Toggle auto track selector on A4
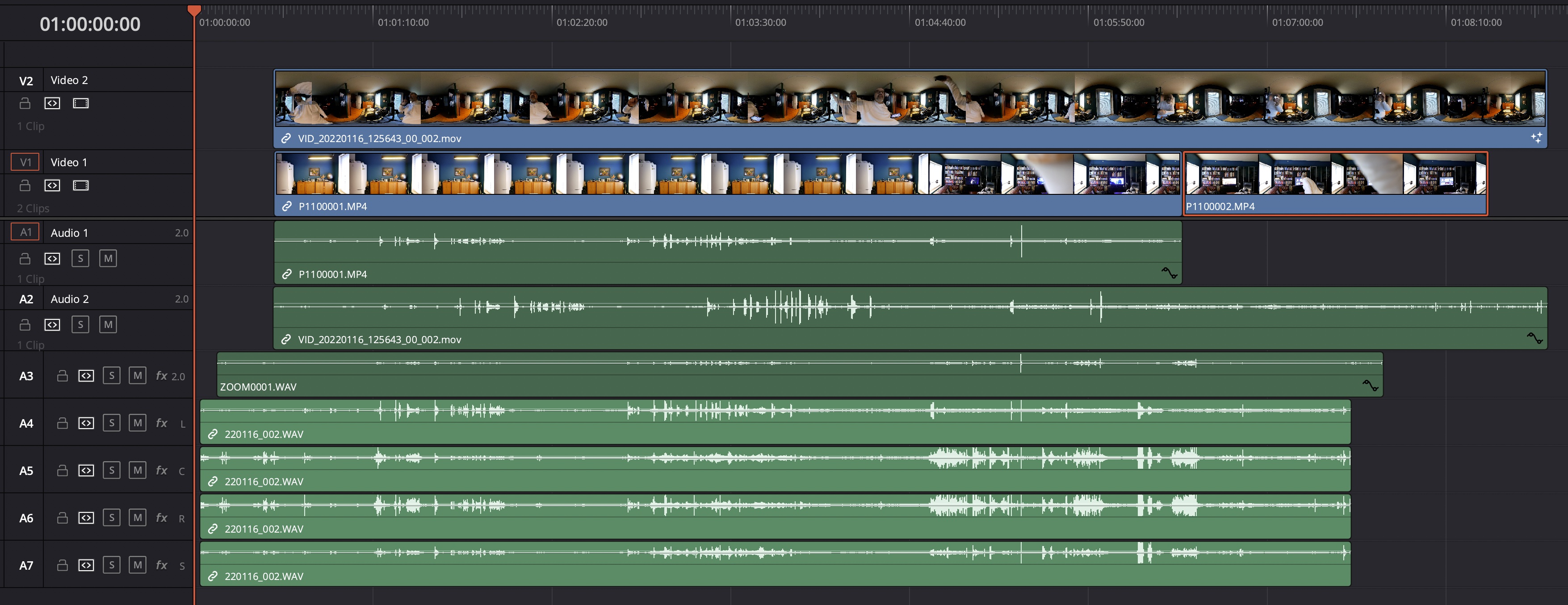This screenshot has height=605, width=1568. tap(86, 423)
